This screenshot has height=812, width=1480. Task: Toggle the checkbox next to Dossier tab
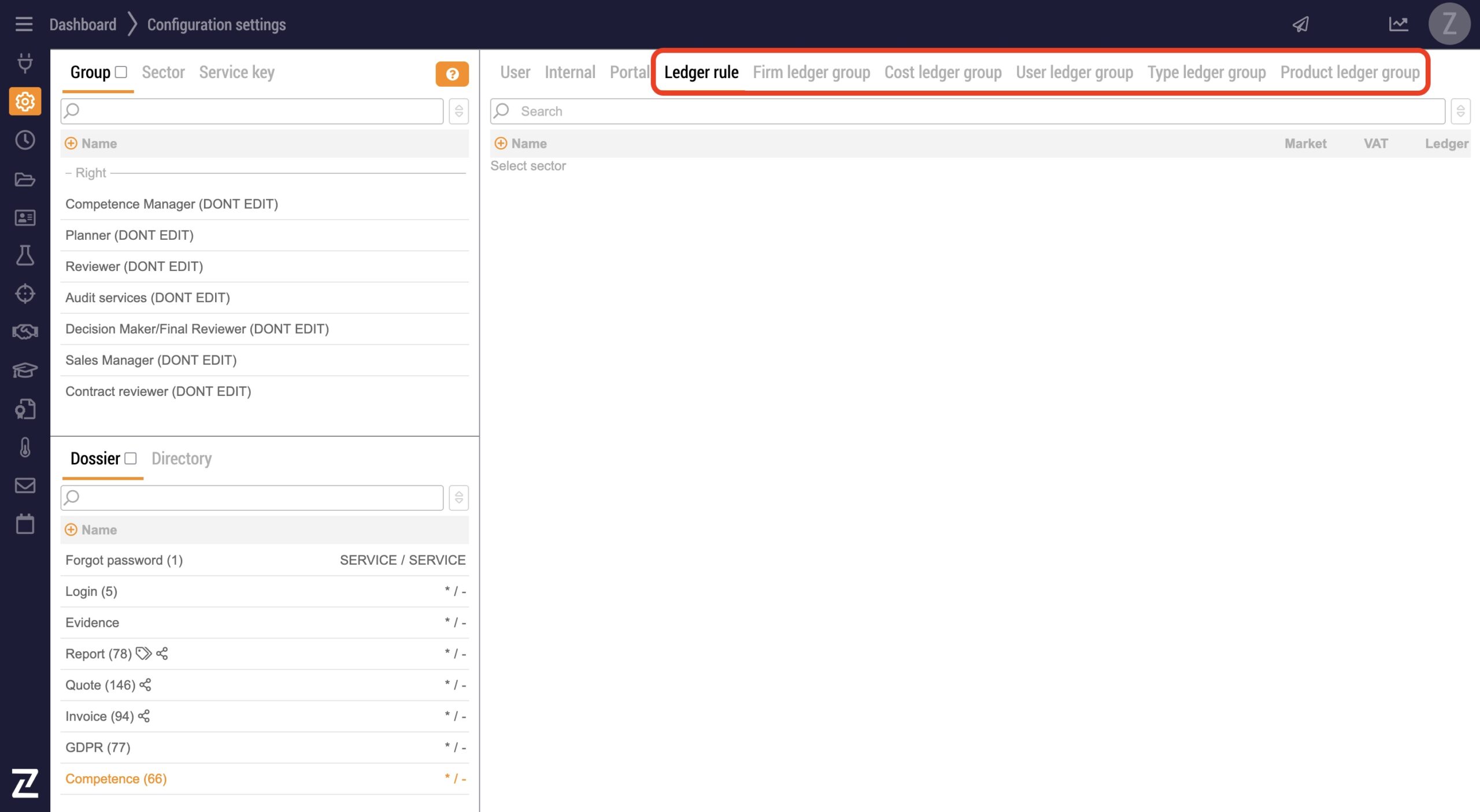point(131,458)
